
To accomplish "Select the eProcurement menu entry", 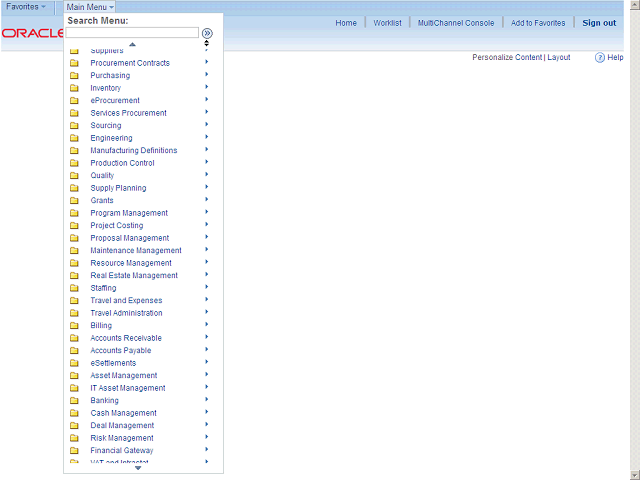I will 115,100.
